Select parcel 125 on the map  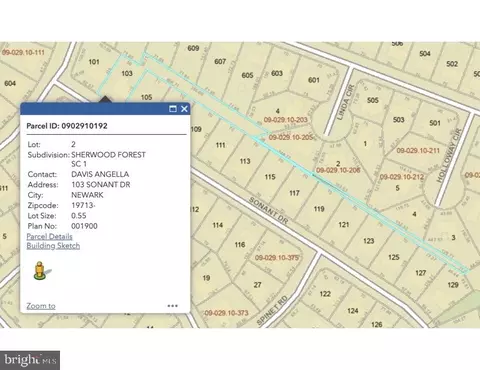(x=394, y=257)
